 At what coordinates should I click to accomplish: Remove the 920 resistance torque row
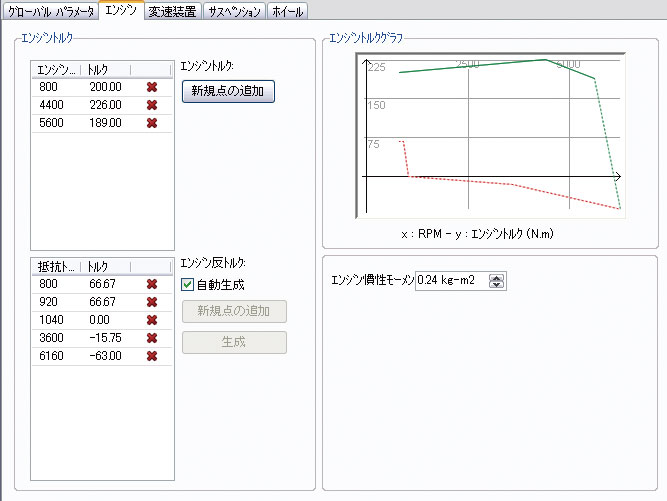[x=152, y=302]
